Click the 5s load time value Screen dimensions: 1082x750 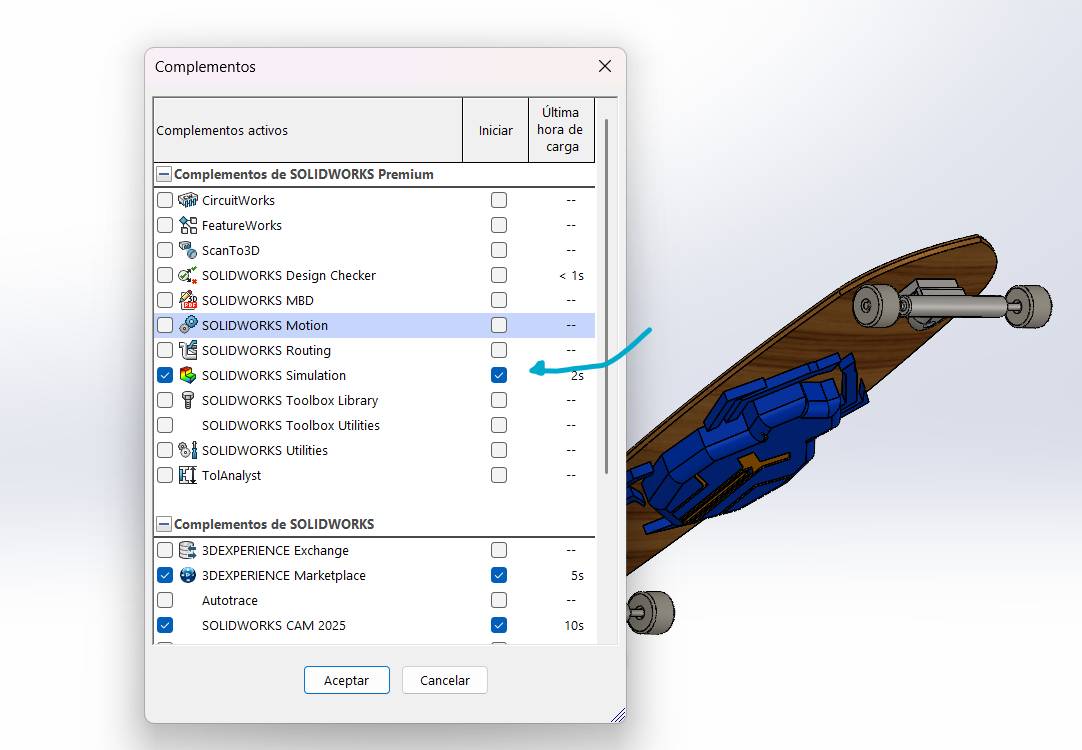577,575
